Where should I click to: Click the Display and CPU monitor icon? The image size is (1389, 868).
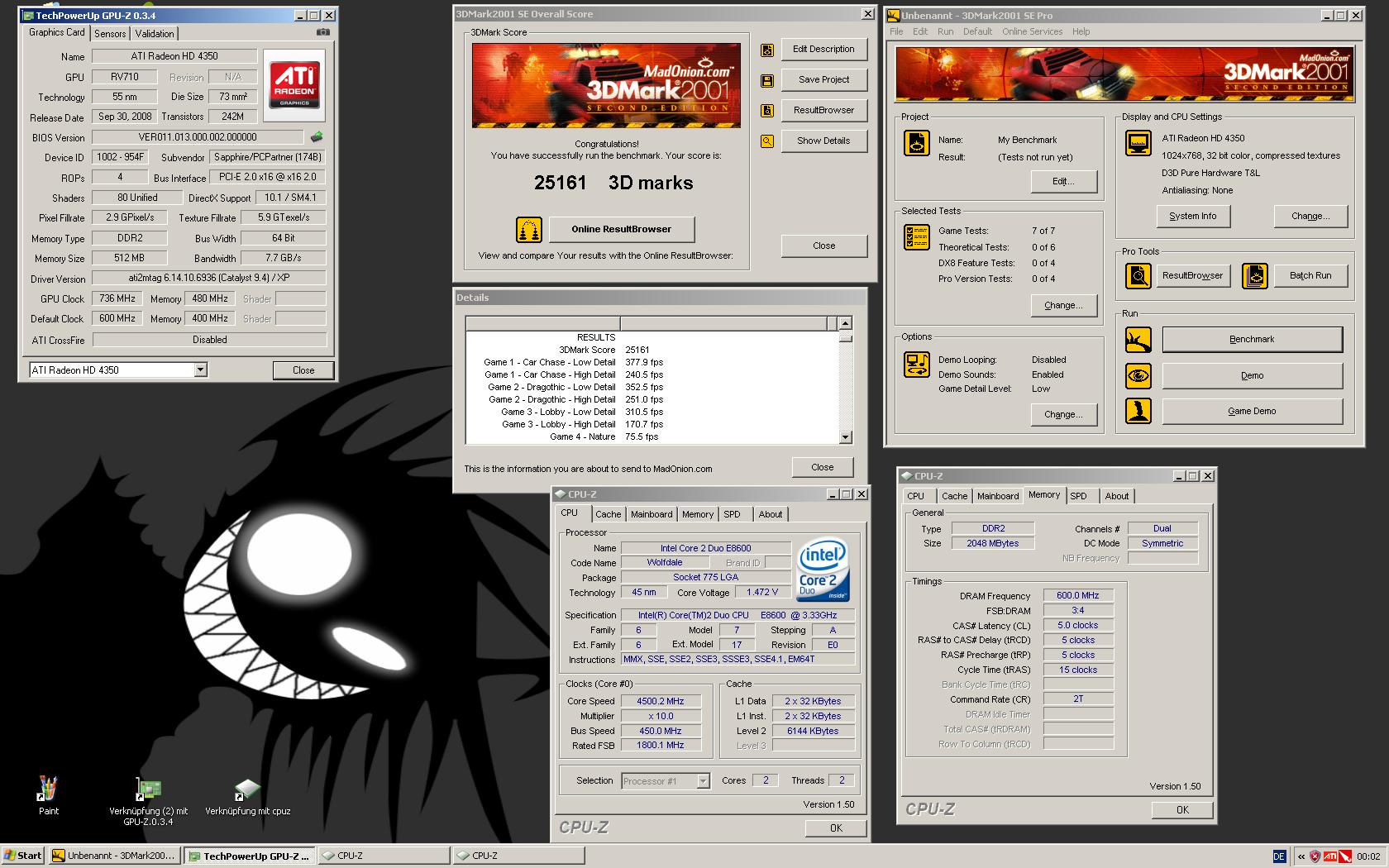coord(1138,143)
